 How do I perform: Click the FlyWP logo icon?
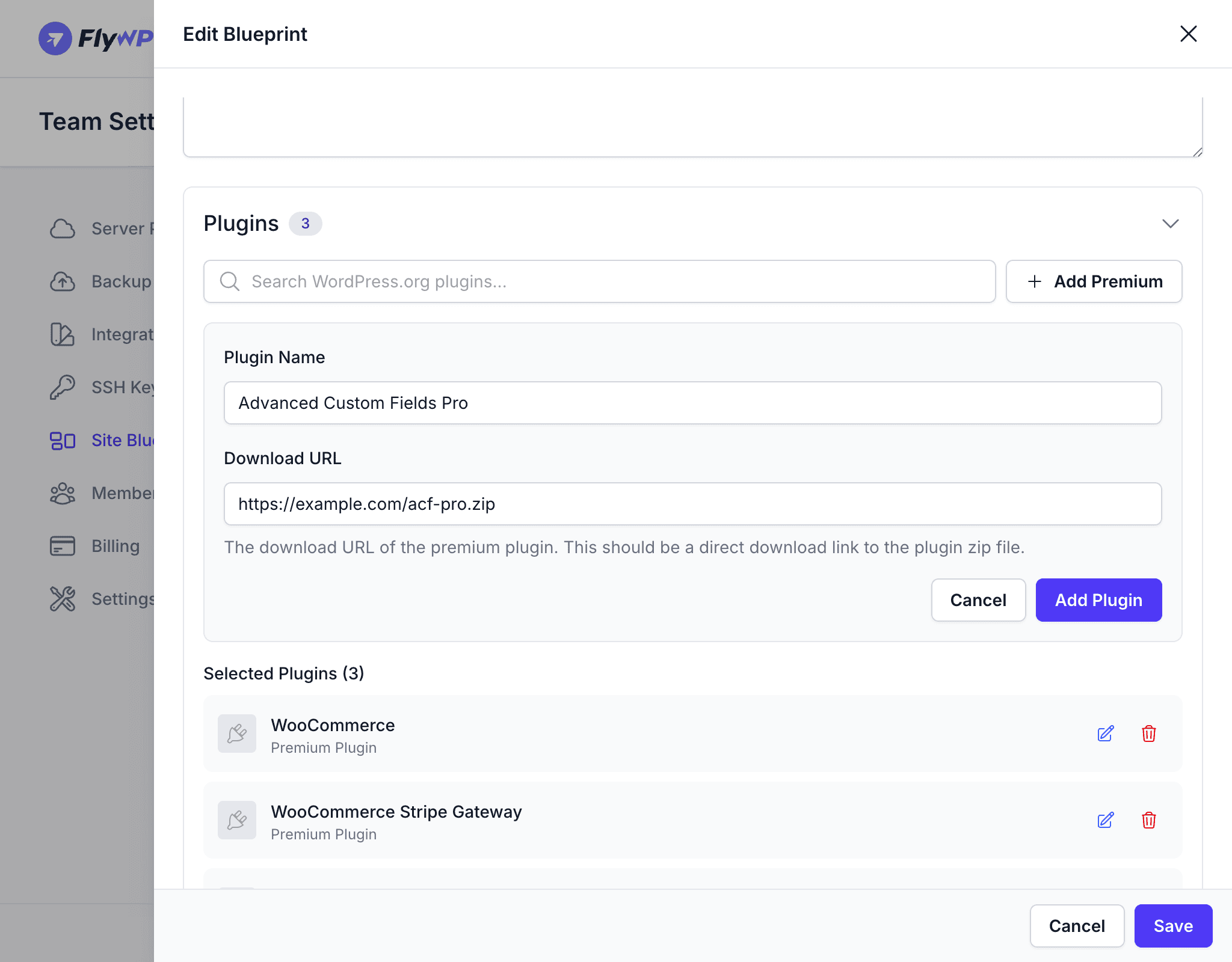tap(55, 38)
